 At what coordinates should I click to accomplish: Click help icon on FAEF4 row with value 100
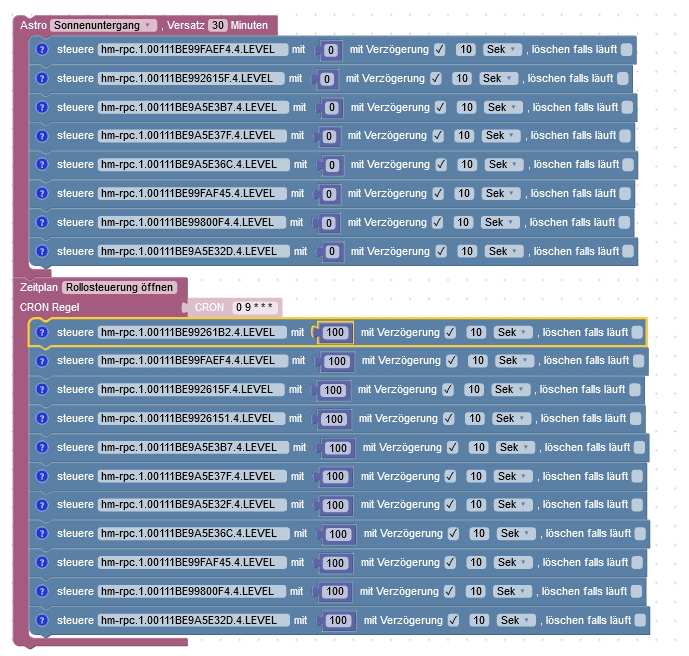pyautogui.click(x=42, y=361)
